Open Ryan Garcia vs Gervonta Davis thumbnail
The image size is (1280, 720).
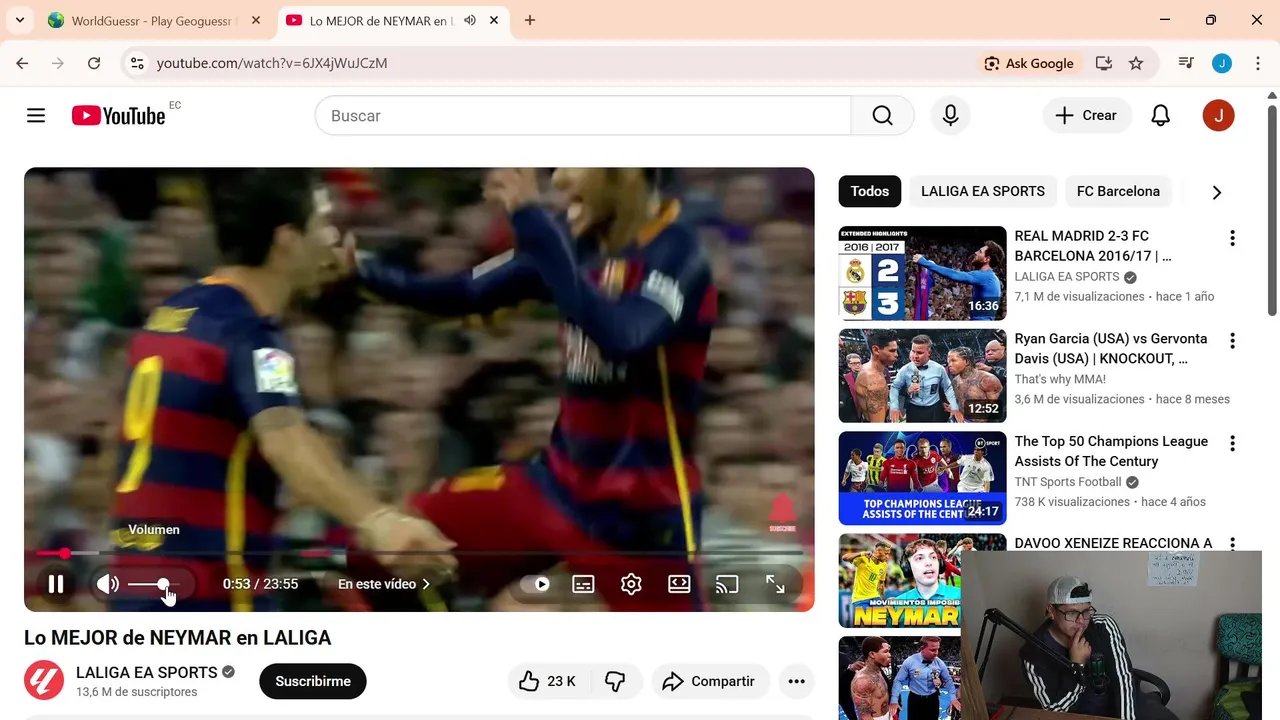click(922, 376)
